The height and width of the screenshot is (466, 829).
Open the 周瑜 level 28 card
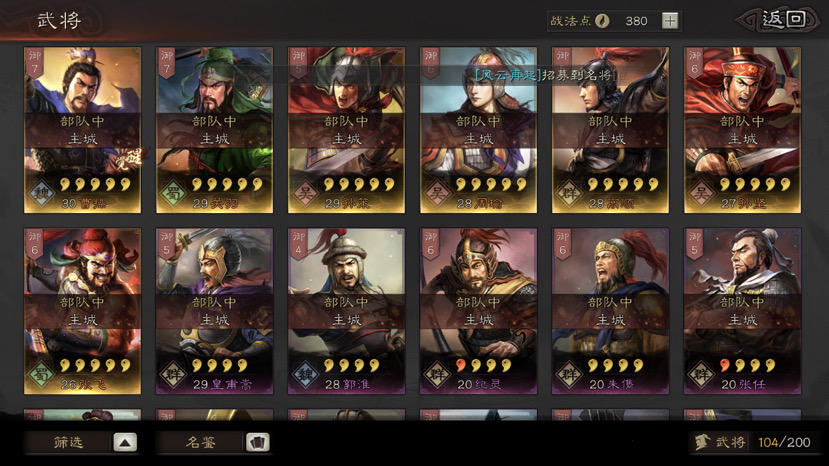(478, 130)
